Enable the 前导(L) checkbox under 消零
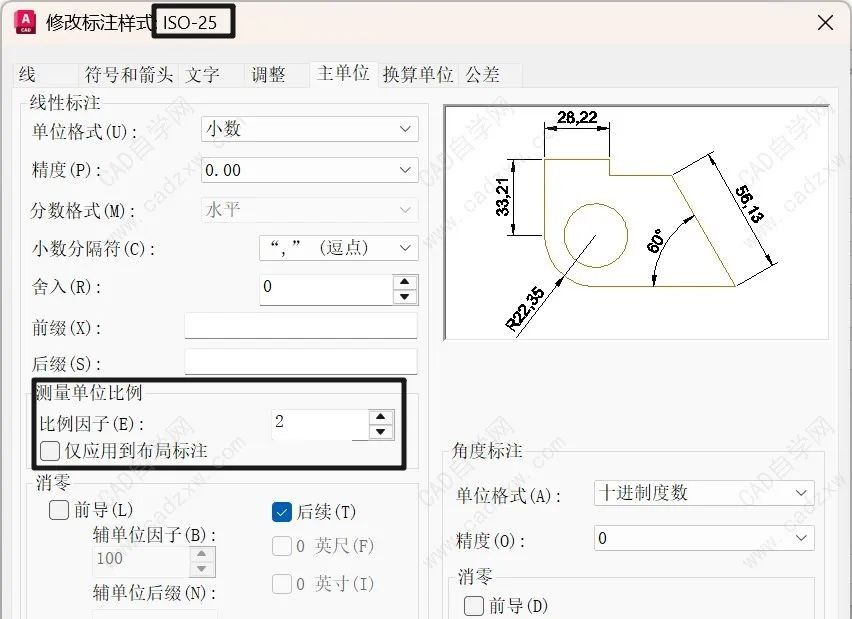Image resolution: width=852 pixels, height=619 pixels. (x=59, y=511)
